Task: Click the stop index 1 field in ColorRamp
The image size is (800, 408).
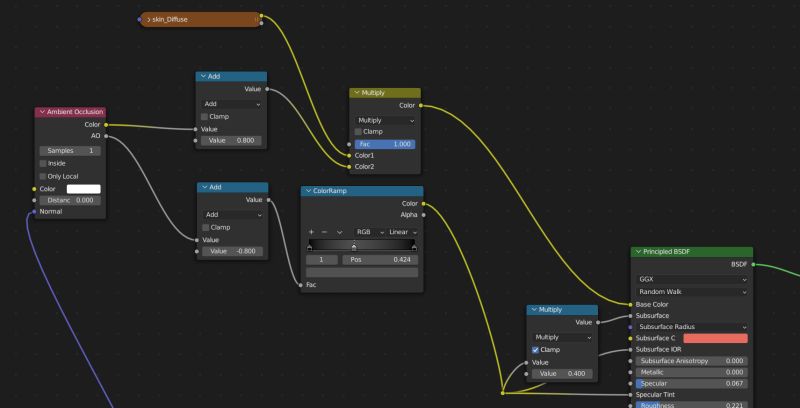Action: (322, 260)
